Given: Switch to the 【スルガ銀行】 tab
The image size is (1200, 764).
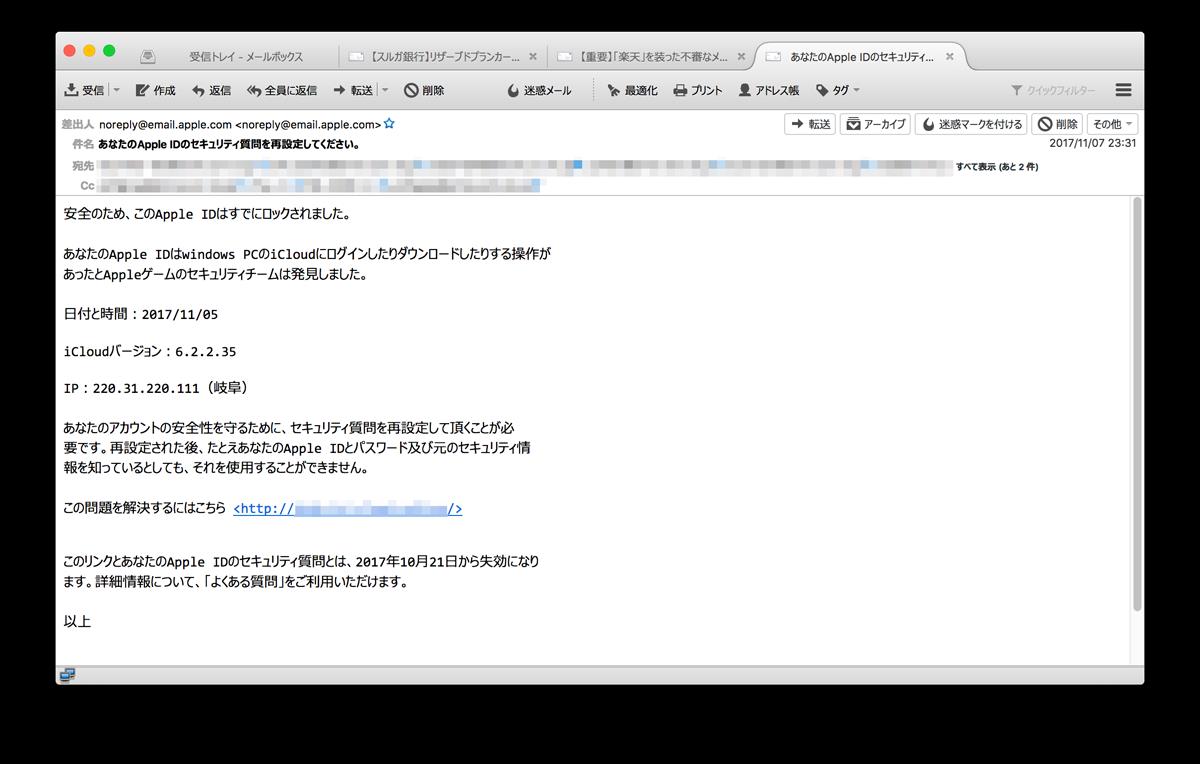Looking at the screenshot, I should point(443,57).
